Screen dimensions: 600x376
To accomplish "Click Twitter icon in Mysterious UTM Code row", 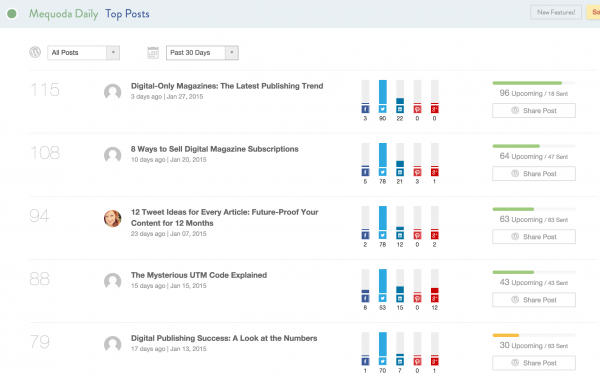I will click(x=383, y=298).
